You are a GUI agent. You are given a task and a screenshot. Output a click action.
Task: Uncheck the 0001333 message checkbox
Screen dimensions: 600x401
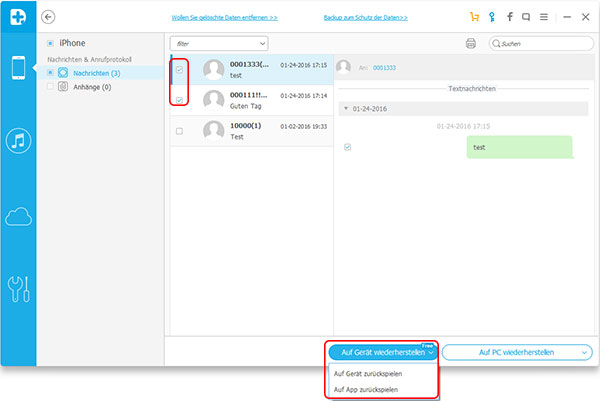179,70
